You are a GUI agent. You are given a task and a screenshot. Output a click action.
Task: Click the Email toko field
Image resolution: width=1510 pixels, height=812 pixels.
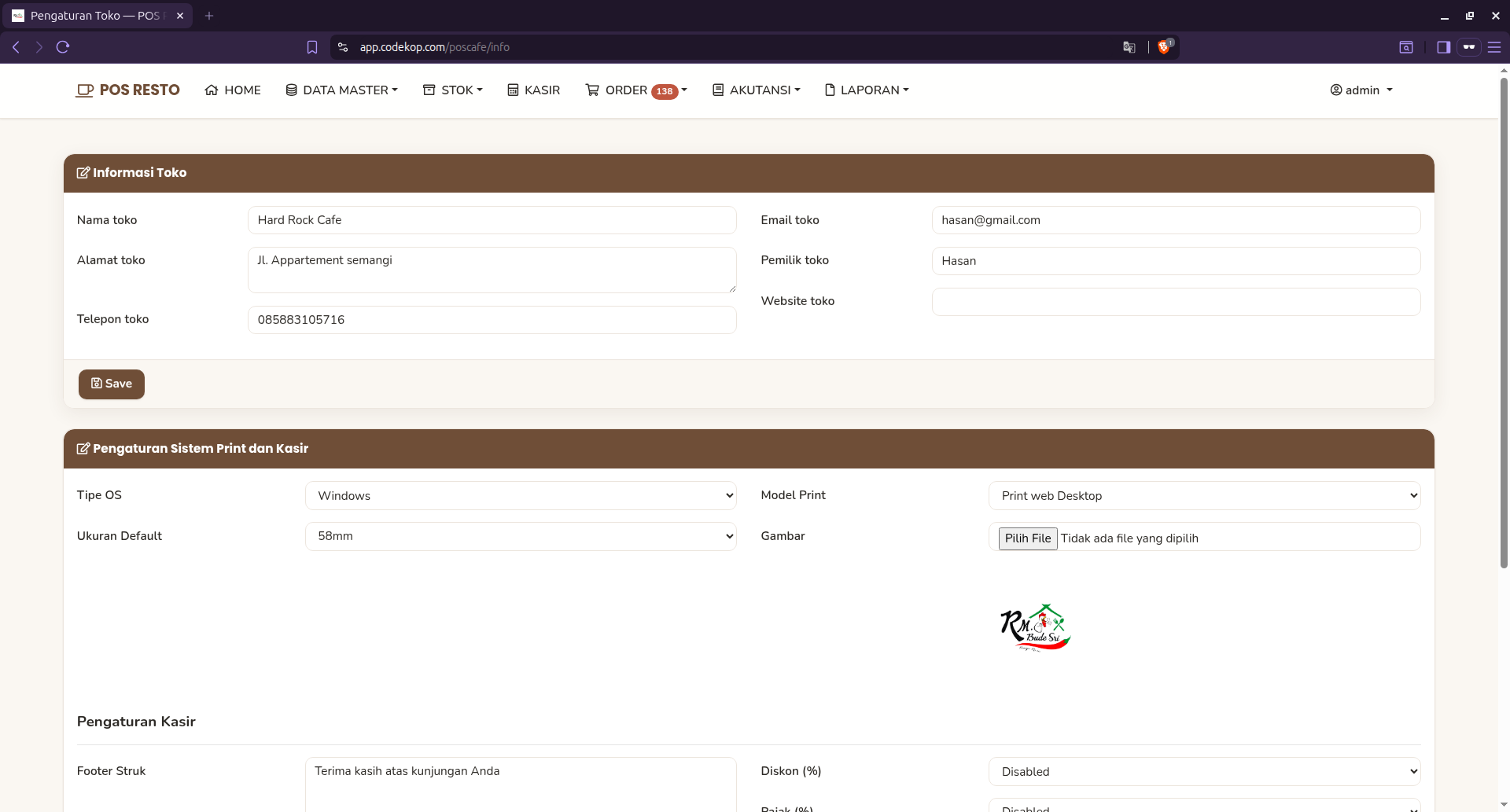(x=1177, y=220)
